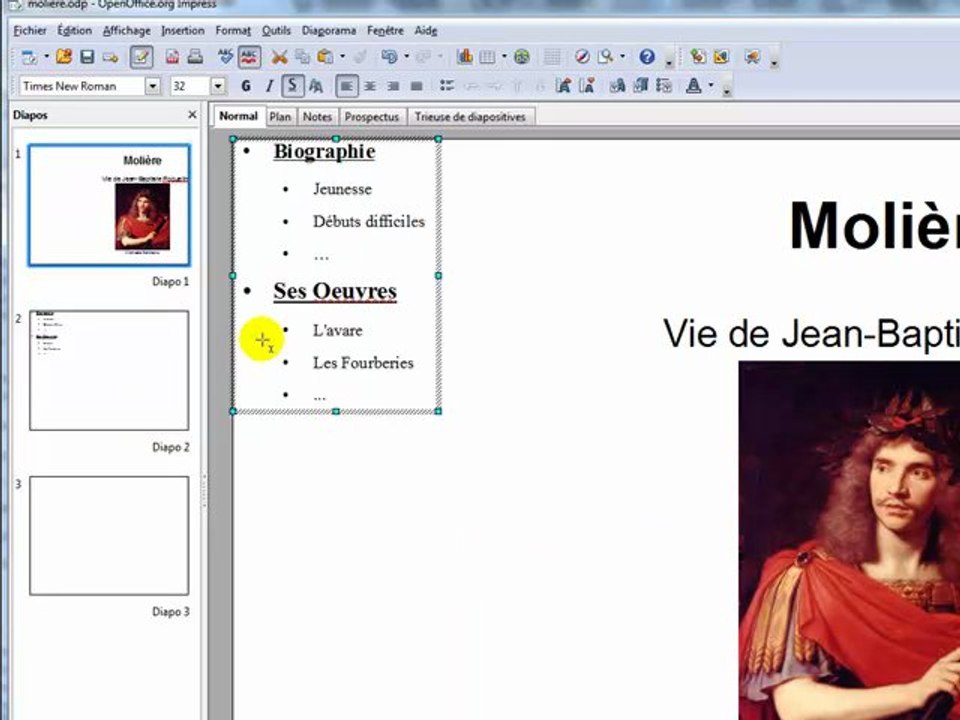960x720 pixels.
Task: Align text right
Action: pyautogui.click(x=393, y=86)
